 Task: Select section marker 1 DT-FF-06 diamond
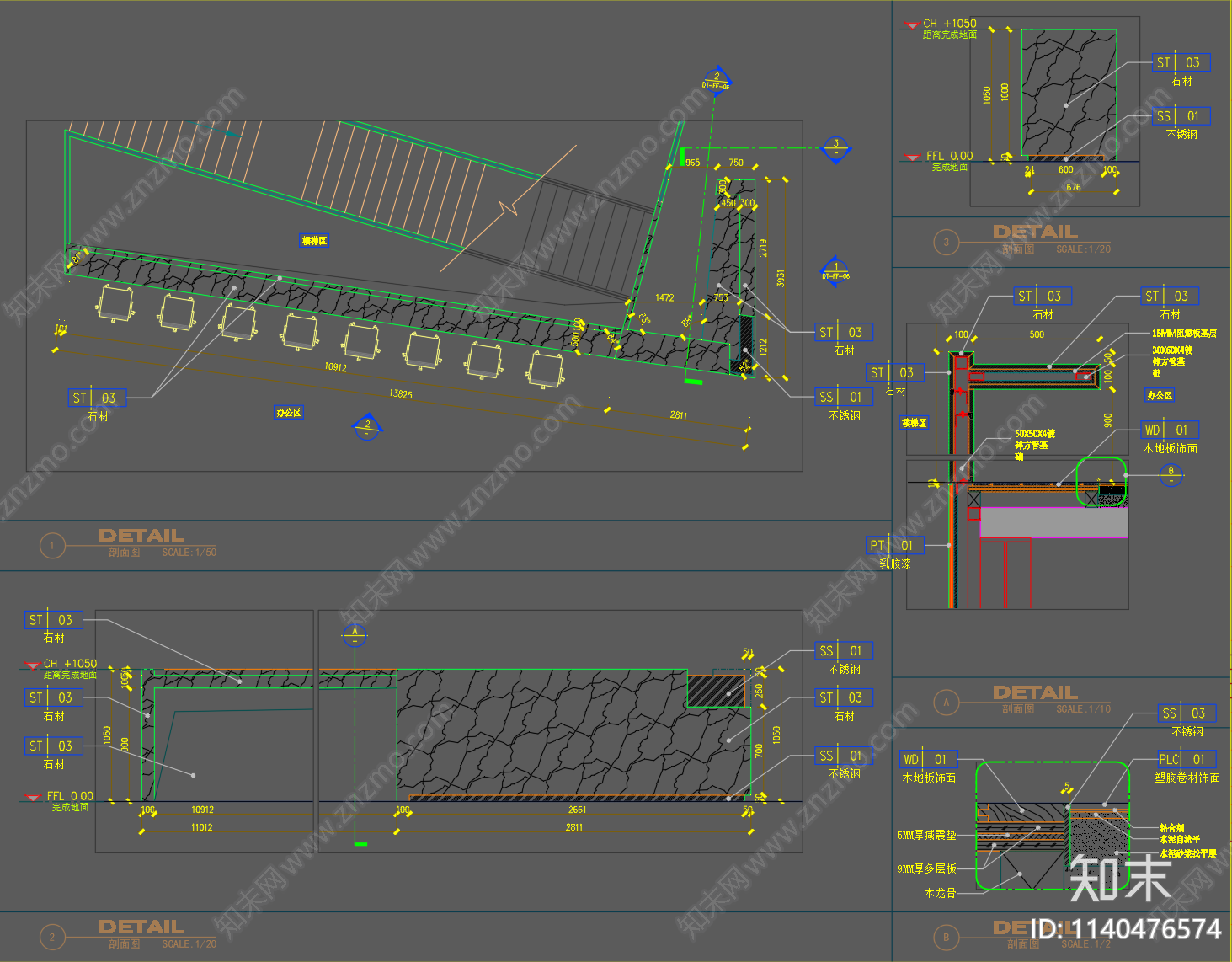click(x=835, y=272)
